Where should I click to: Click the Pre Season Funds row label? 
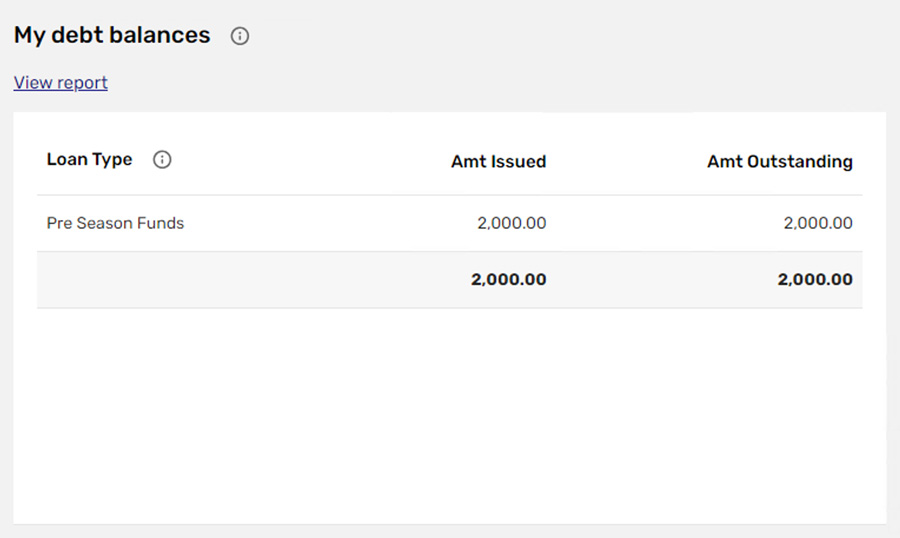[x=115, y=223]
